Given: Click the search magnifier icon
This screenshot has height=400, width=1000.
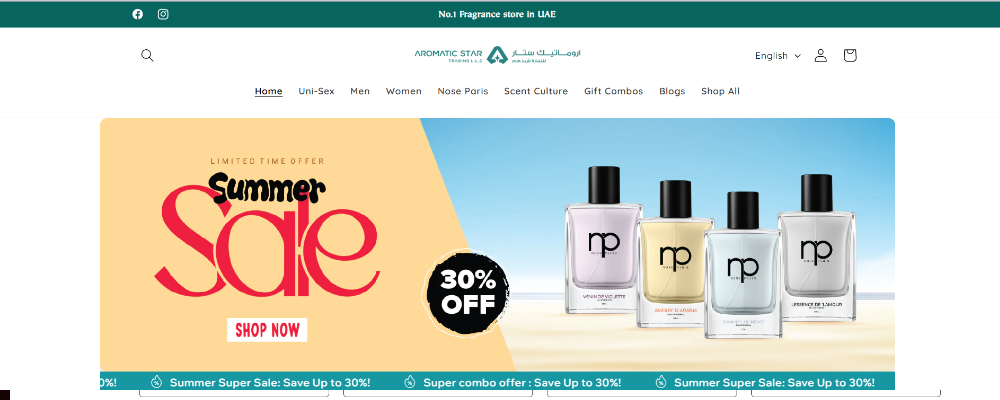Looking at the screenshot, I should (x=147, y=55).
